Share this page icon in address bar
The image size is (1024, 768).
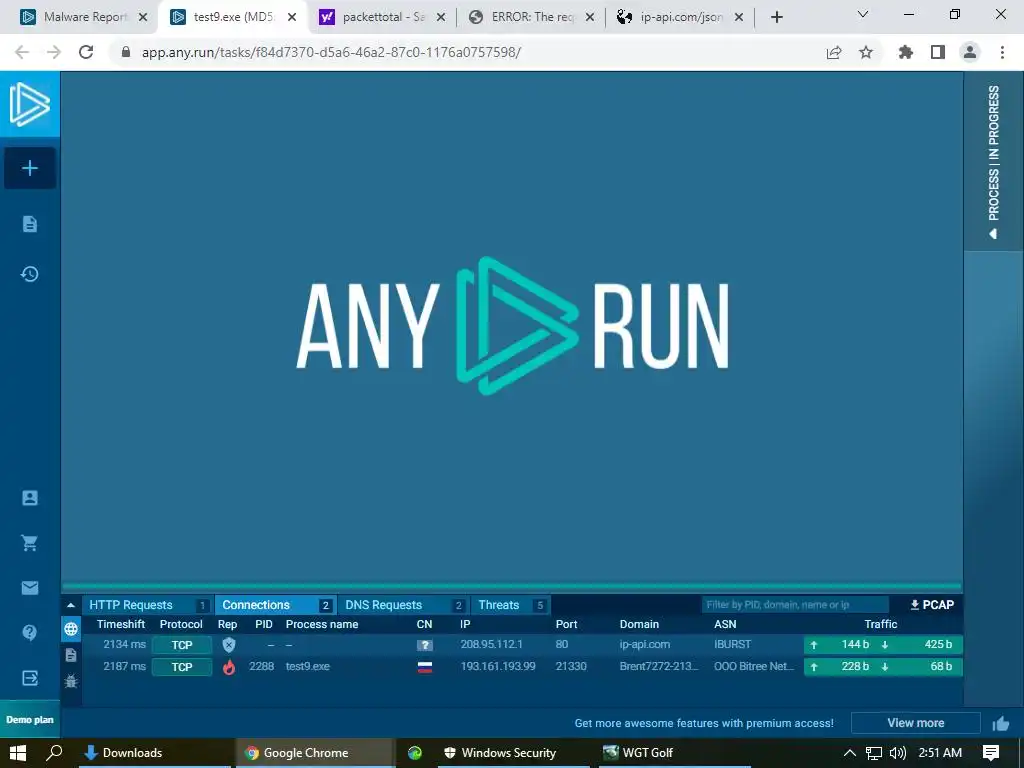[834, 52]
